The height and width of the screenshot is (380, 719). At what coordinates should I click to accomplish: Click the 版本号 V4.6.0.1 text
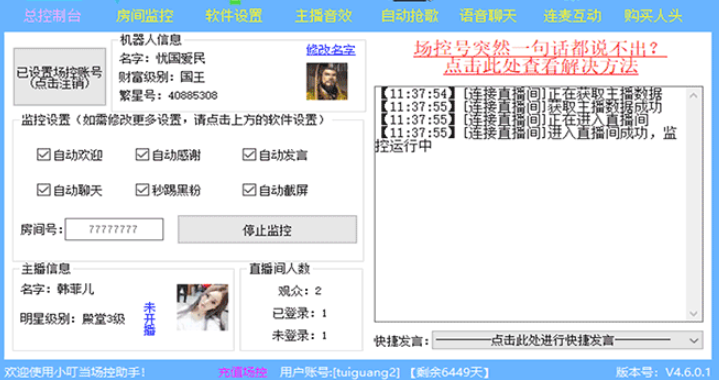(x=663, y=372)
